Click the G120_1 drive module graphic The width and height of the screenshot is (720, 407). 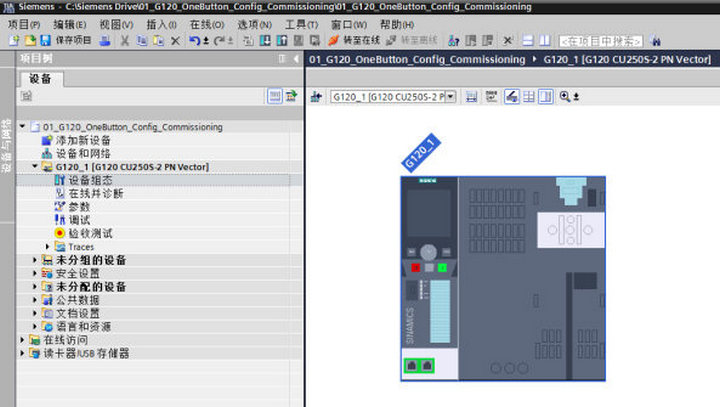point(503,278)
